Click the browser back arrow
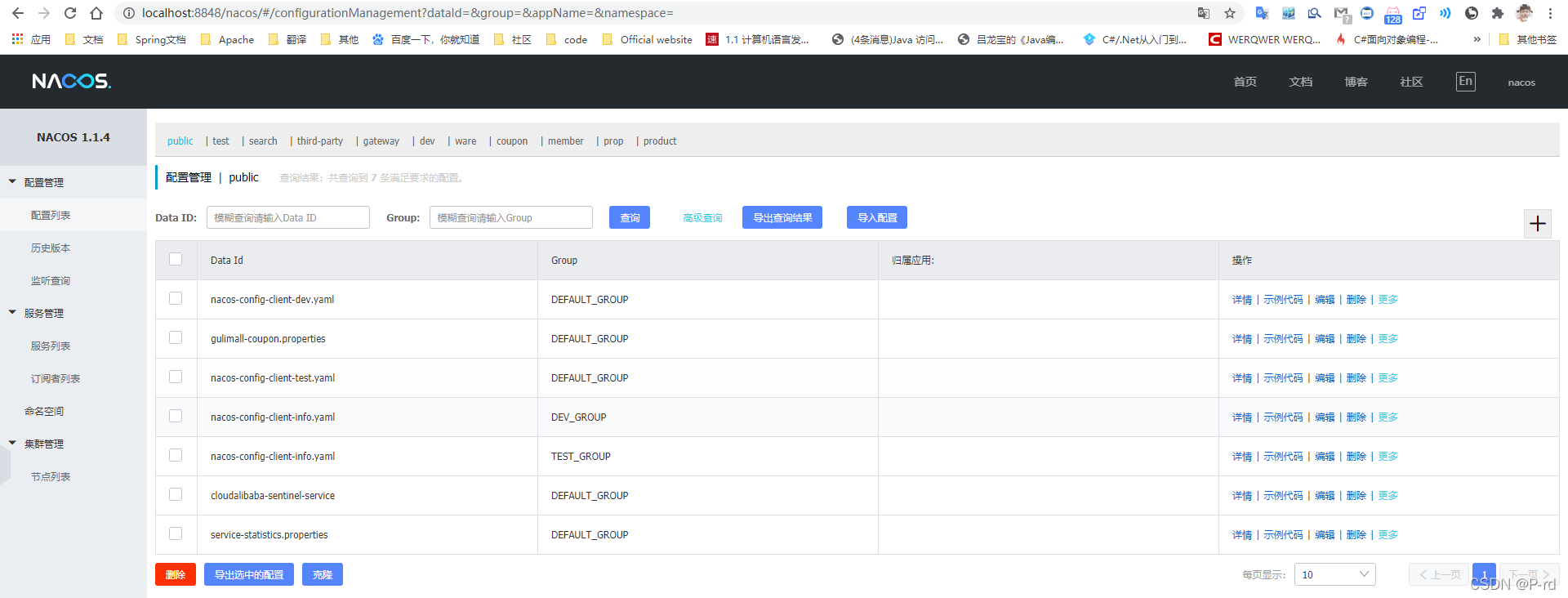Viewport: 1568px width, 598px height. (x=18, y=13)
